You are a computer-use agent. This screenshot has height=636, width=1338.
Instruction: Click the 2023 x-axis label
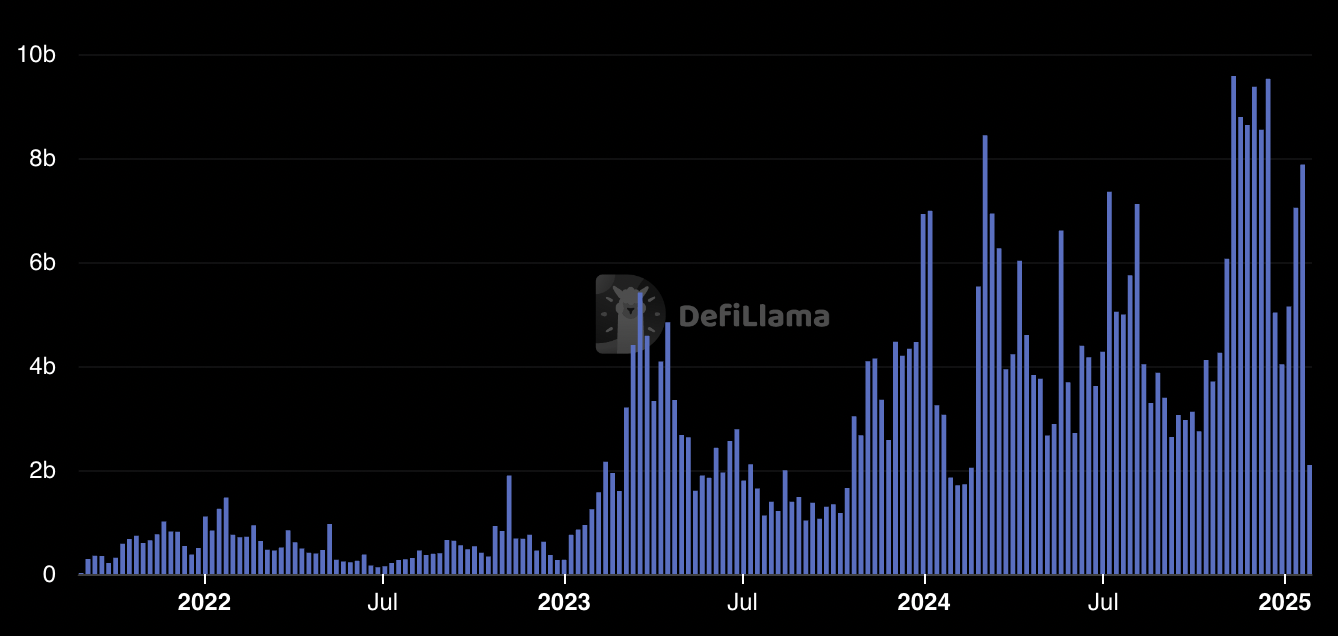565,603
